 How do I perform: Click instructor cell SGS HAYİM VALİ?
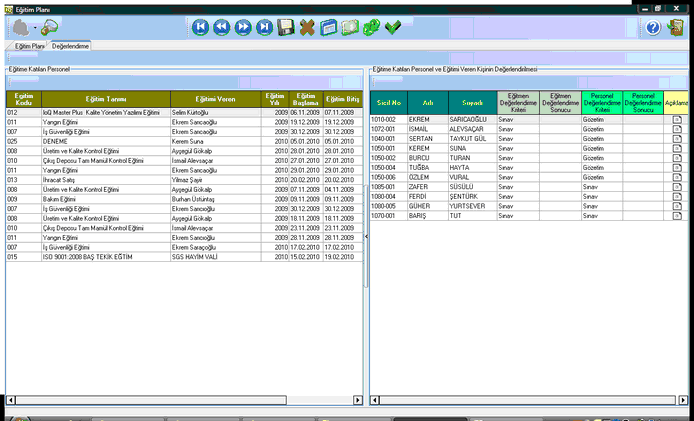[216, 257]
